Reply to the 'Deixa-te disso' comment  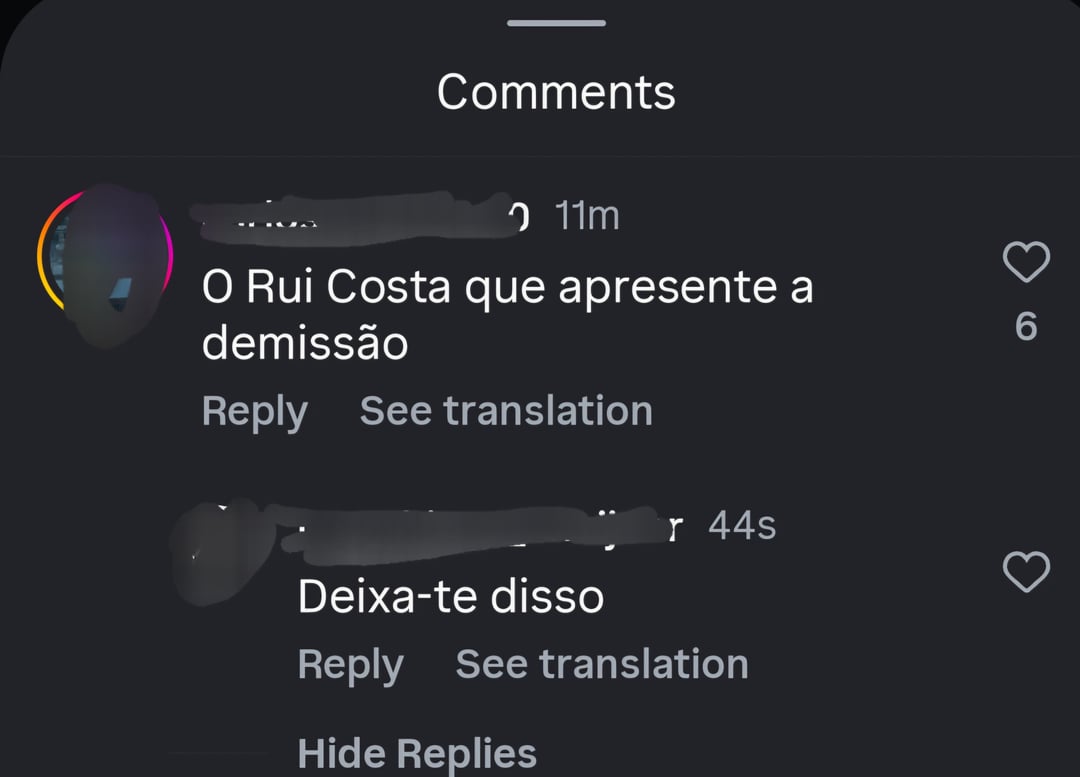click(x=350, y=665)
